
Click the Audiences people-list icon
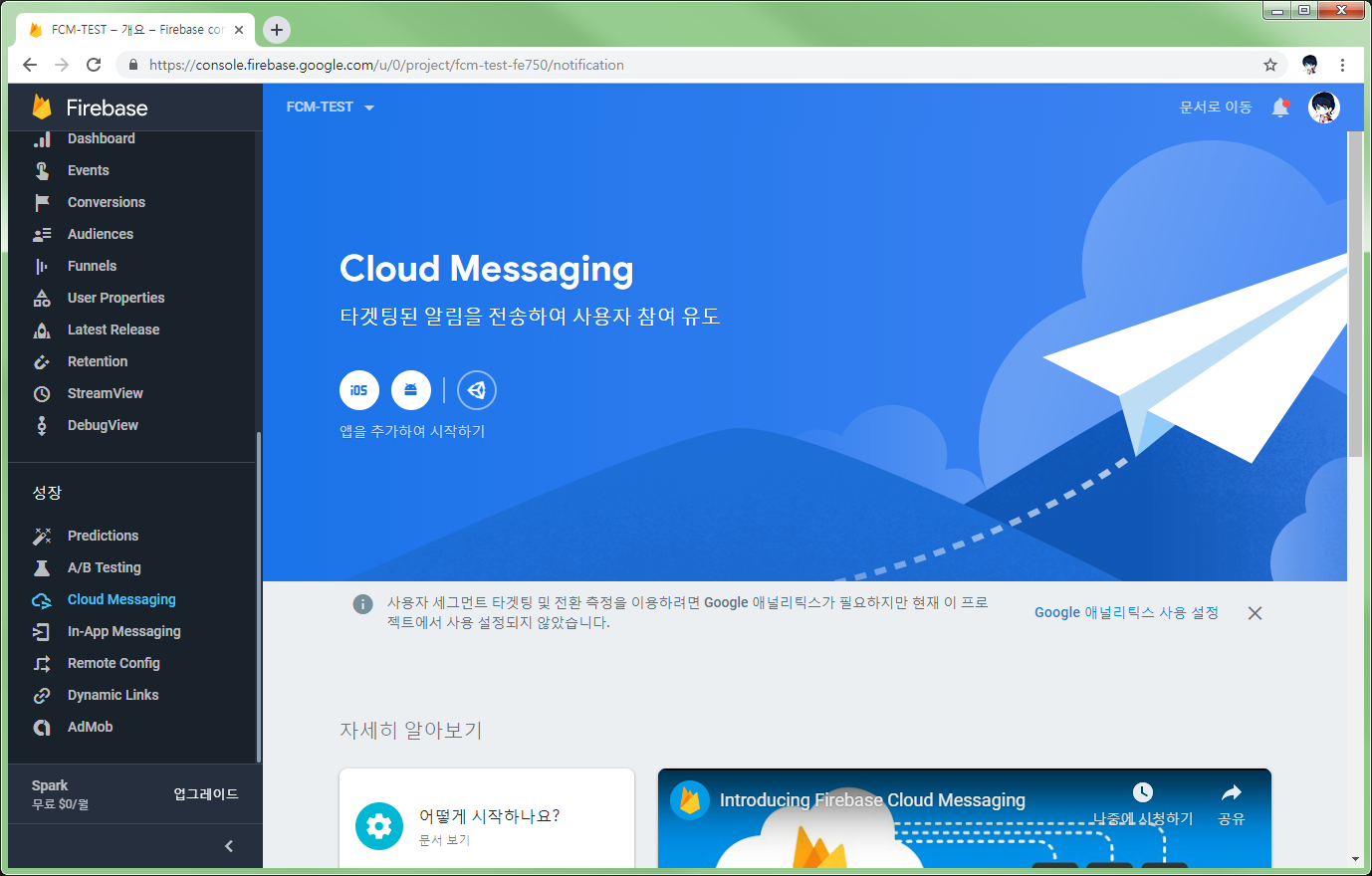(42, 234)
